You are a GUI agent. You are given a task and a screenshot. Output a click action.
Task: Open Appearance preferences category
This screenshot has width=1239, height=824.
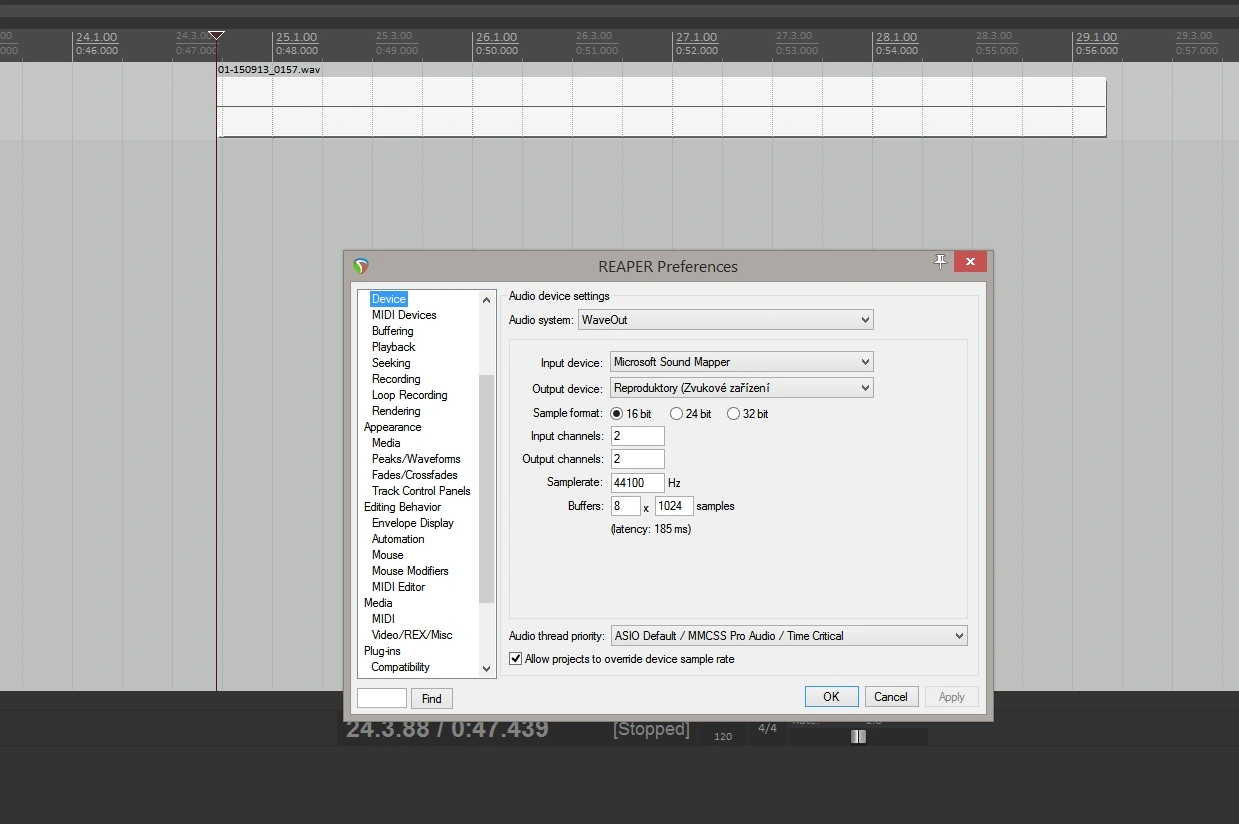(392, 427)
